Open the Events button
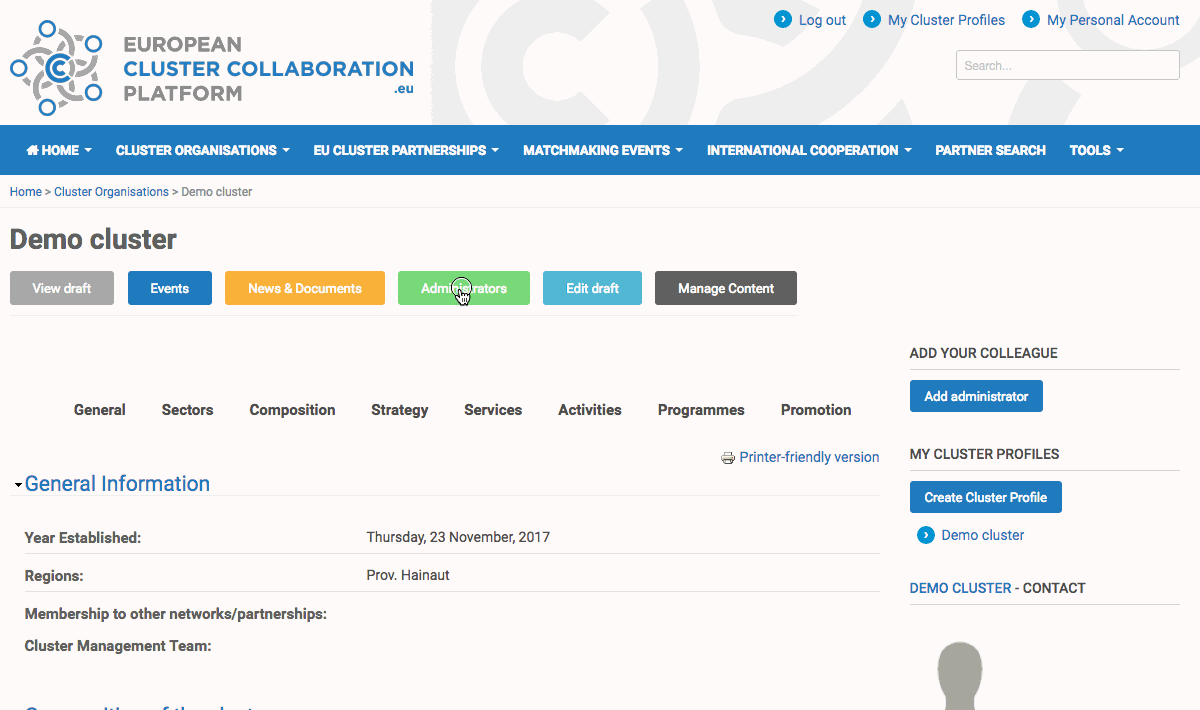 (170, 288)
